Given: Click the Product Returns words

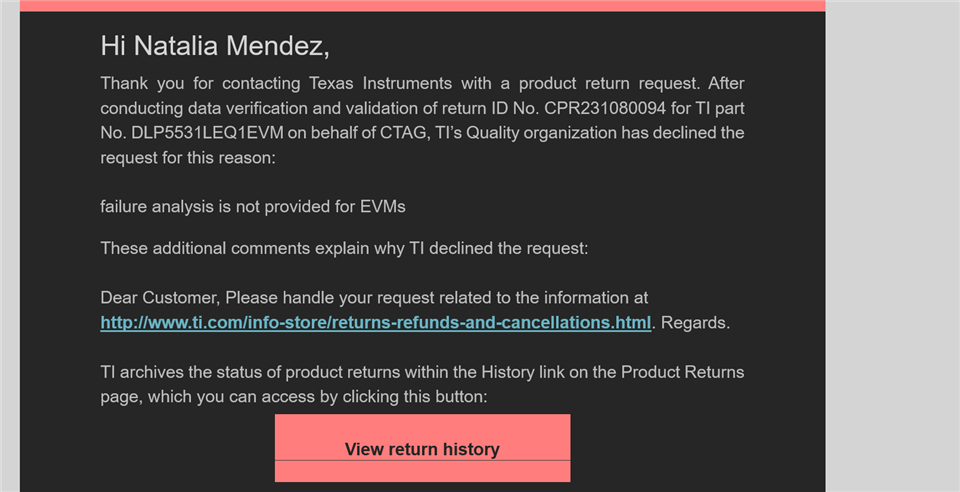Looking at the screenshot, I should (683, 372).
